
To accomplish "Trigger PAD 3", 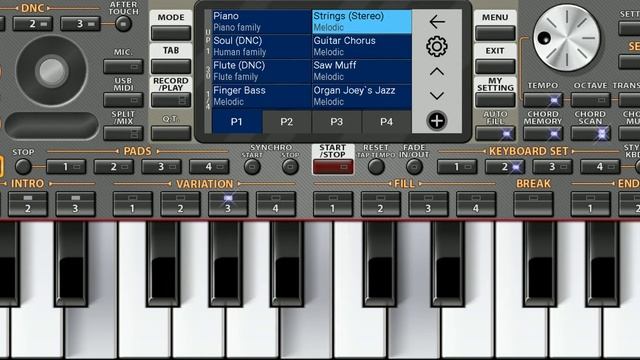I will pos(162,167).
